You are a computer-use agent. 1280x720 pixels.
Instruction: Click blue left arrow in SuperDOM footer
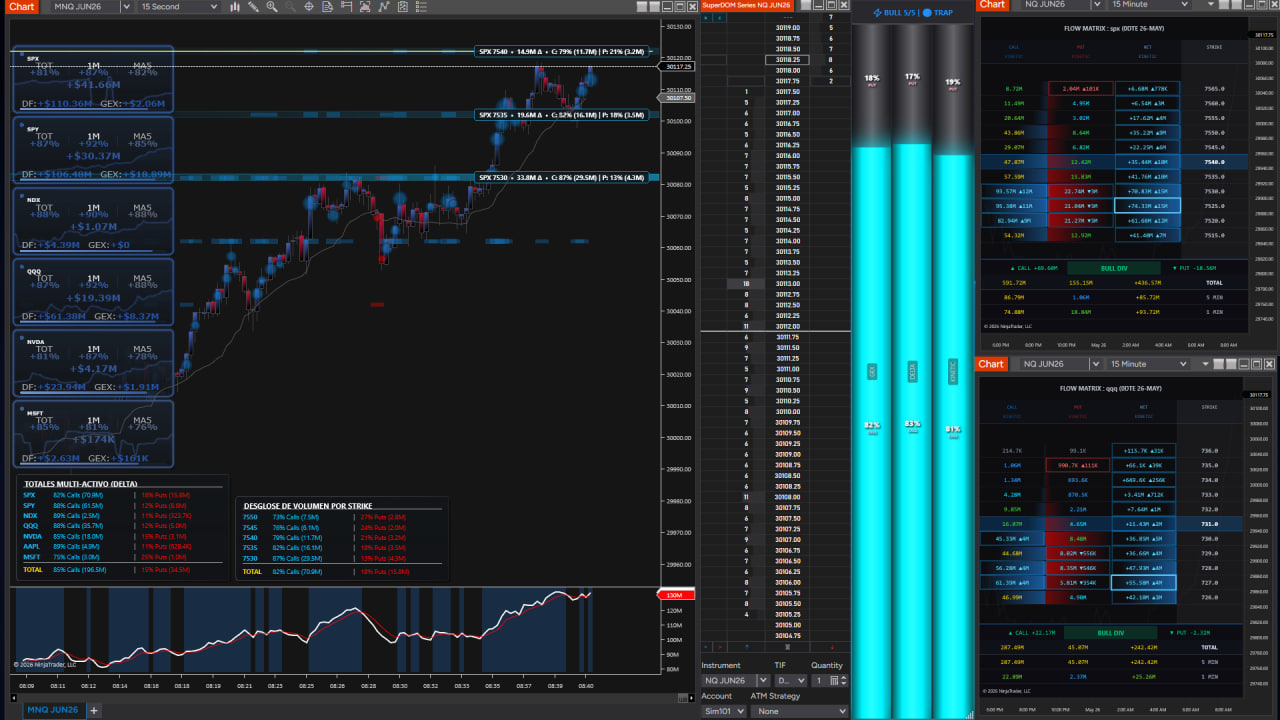tap(706, 647)
